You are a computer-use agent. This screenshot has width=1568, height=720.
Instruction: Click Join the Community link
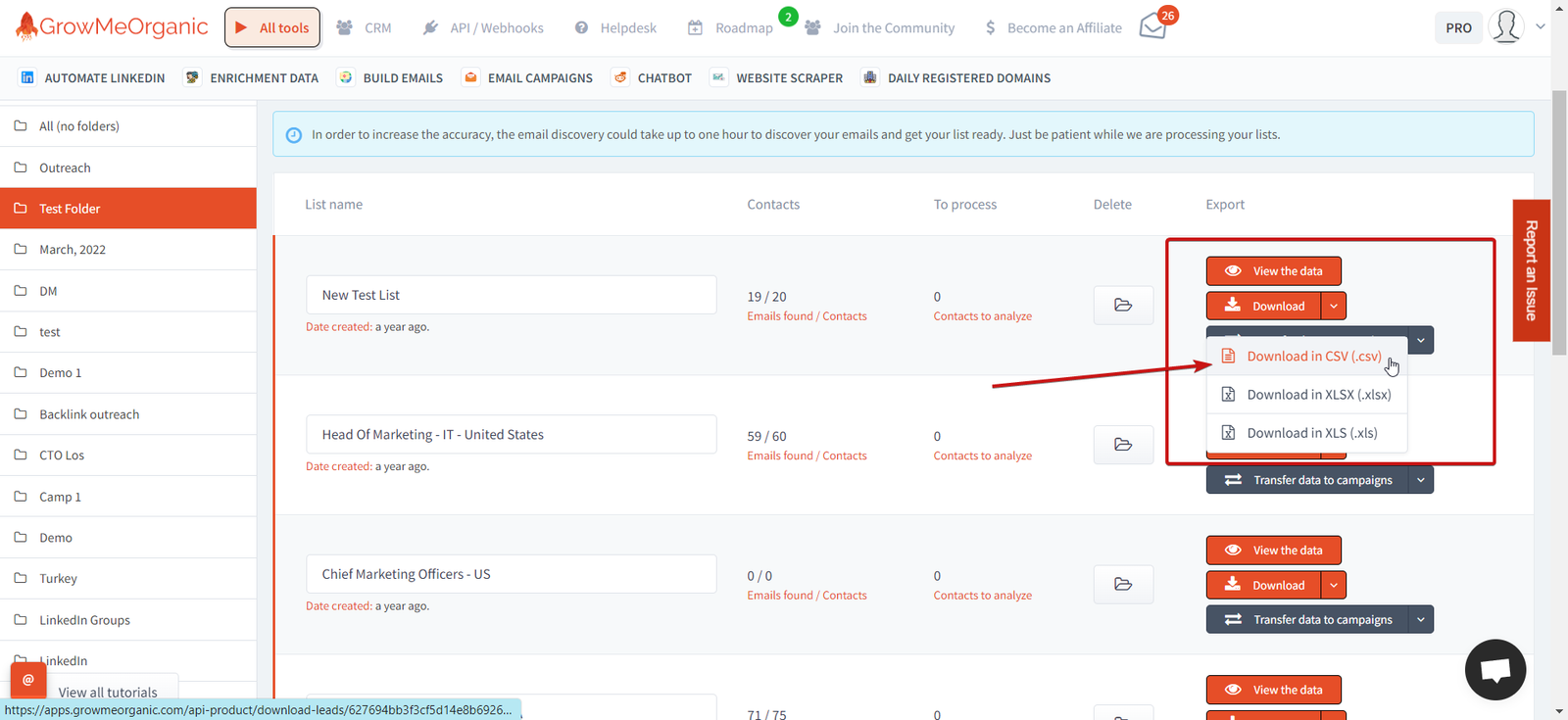tap(879, 27)
